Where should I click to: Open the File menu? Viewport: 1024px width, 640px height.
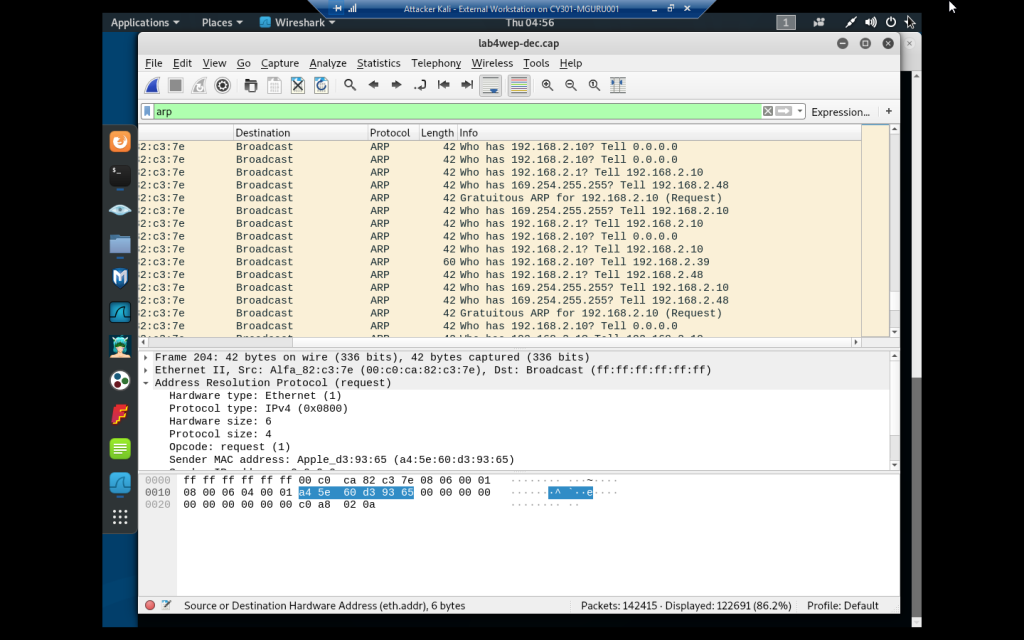point(153,63)
